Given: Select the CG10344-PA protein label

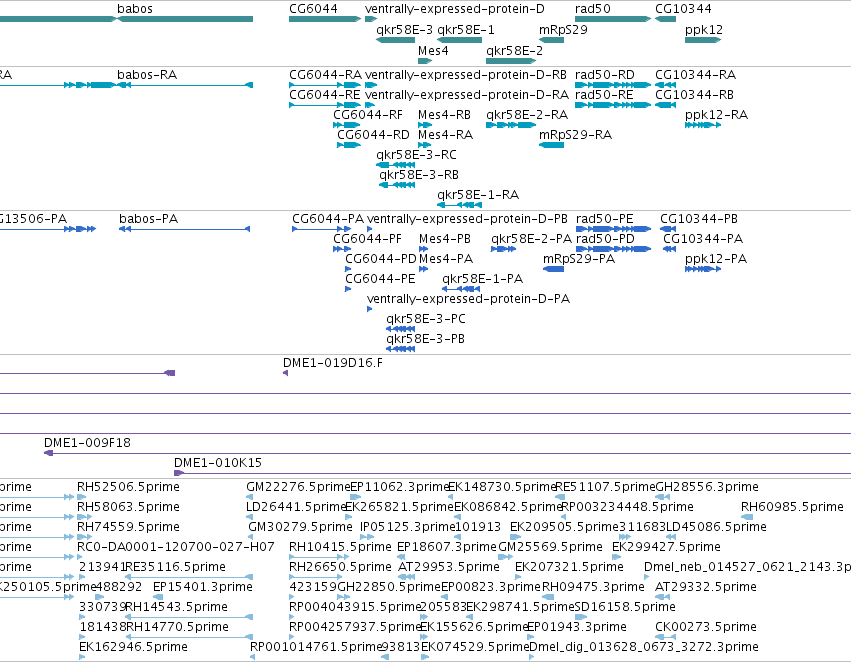Looking at the screenshot, I should [x=703, y=239].
